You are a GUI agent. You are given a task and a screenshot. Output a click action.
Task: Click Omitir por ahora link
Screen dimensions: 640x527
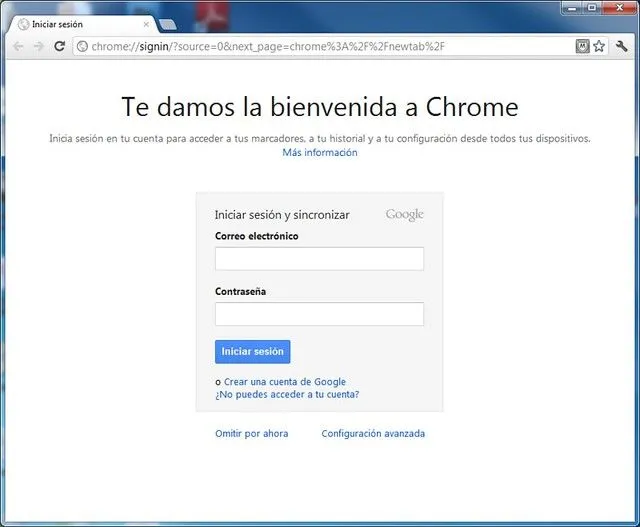point(252,434)
